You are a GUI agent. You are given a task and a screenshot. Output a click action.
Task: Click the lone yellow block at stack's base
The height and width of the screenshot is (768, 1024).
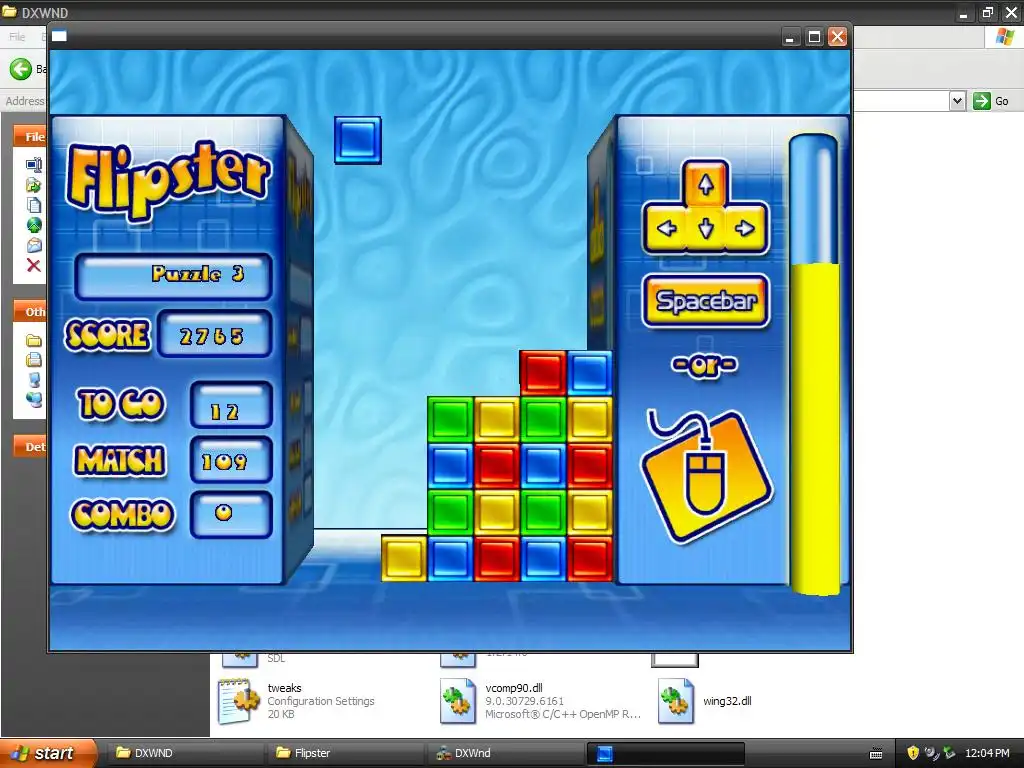click(x=404, y=558)
